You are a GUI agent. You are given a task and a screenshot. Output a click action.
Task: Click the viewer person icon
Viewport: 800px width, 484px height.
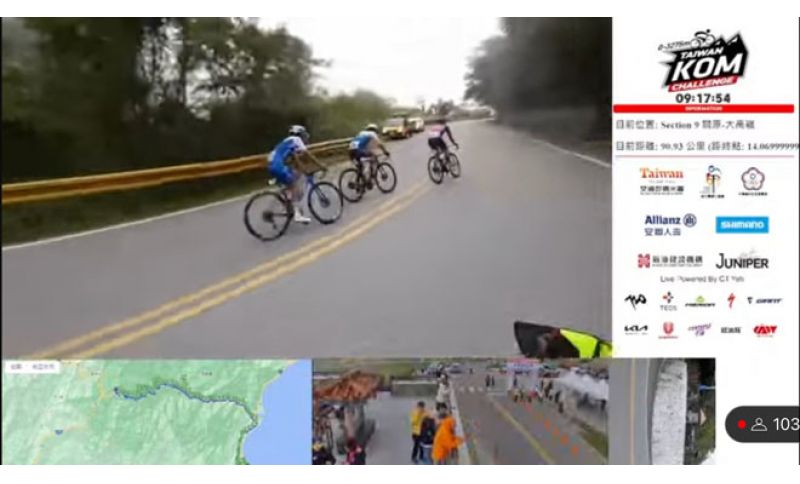[759, 424]
